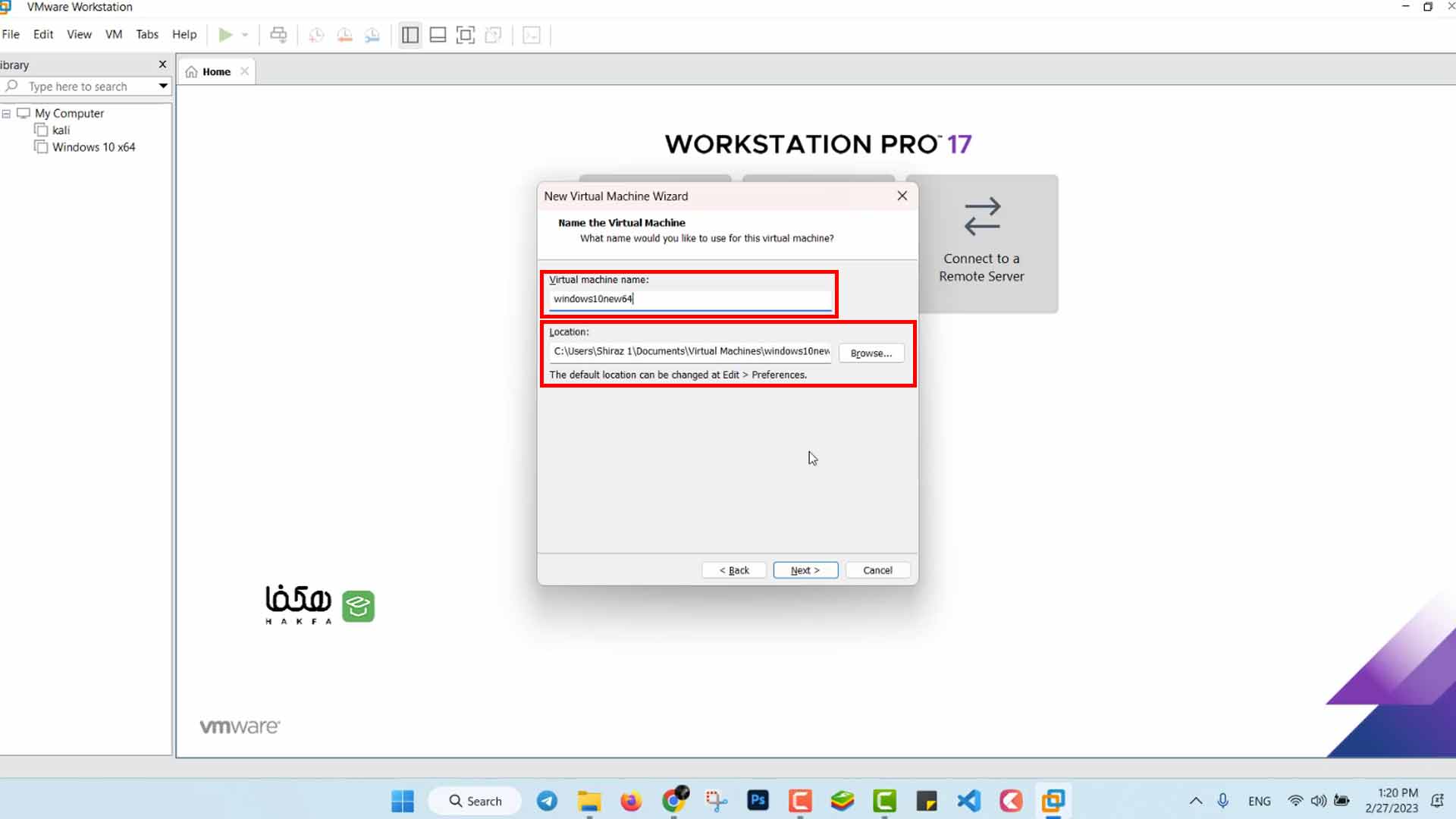Viewport: 1456px width, 819px height.
Task: Open the library search filter dropdown
Action: [163, 86]
